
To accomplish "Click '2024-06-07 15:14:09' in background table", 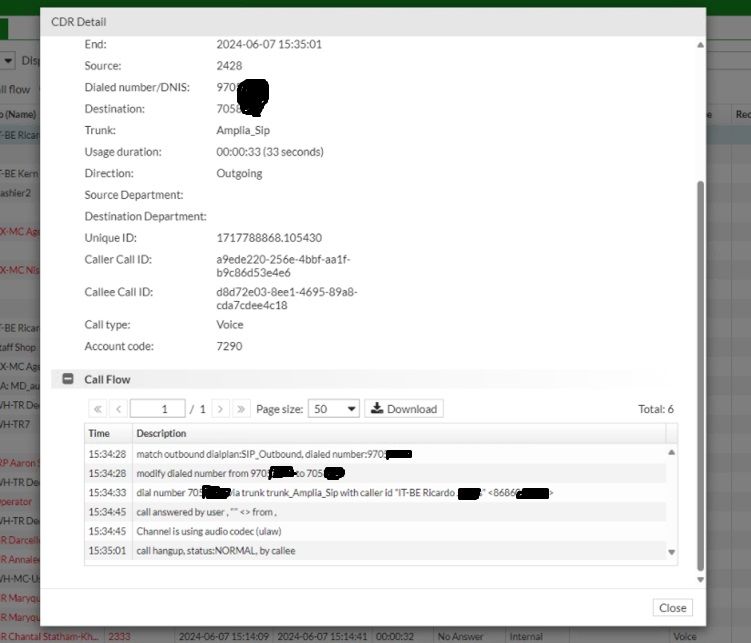I will point(224,636).
